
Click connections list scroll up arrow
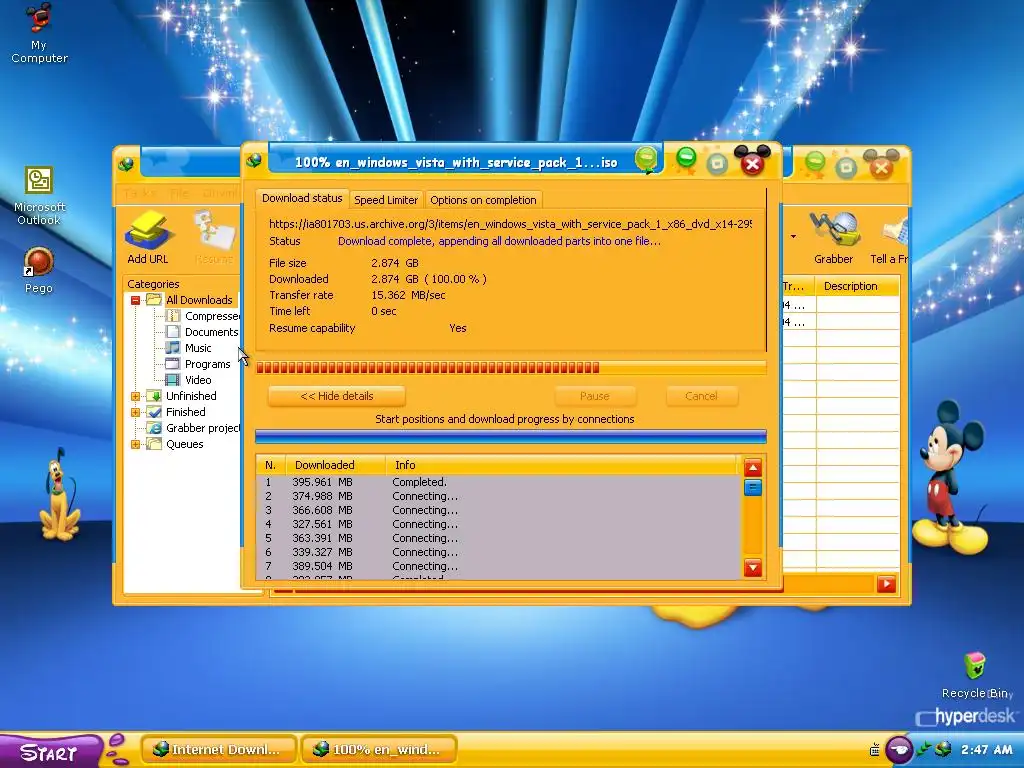tap(753, 468)
